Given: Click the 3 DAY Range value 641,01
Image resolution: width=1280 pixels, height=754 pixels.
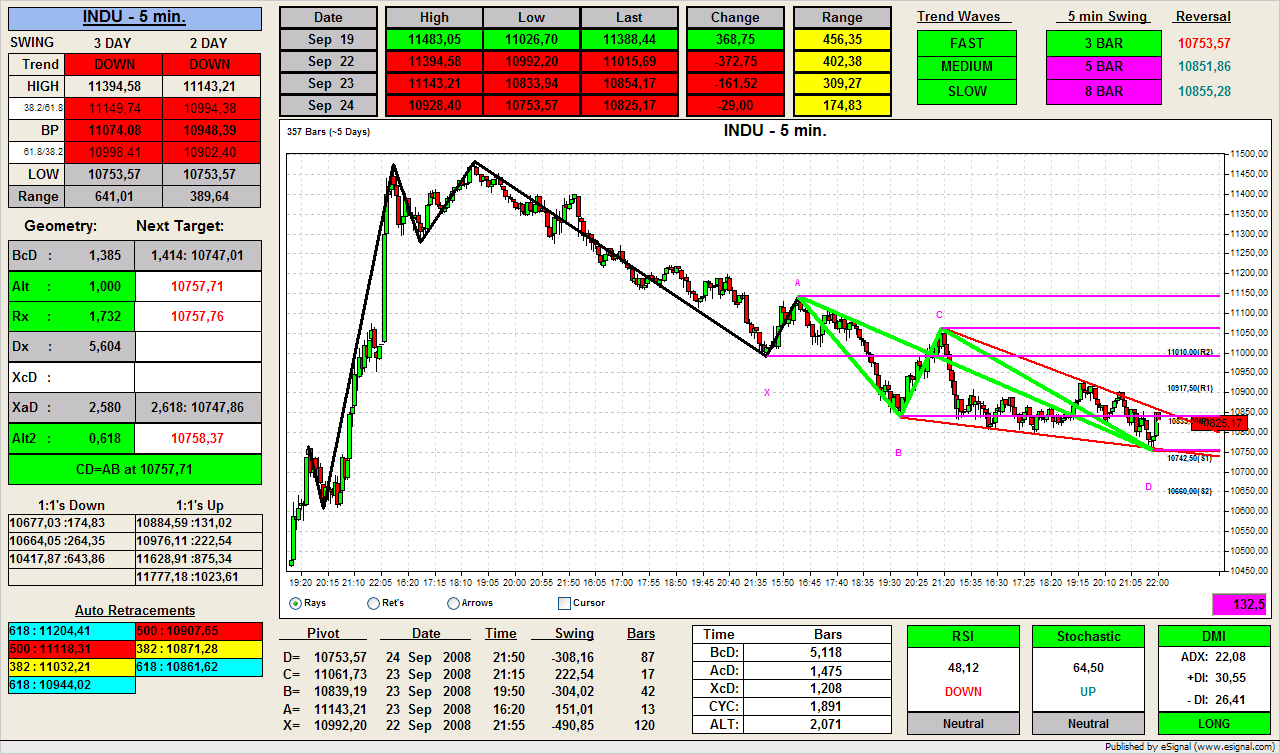Looking at the screenshot, I should 114,196.
